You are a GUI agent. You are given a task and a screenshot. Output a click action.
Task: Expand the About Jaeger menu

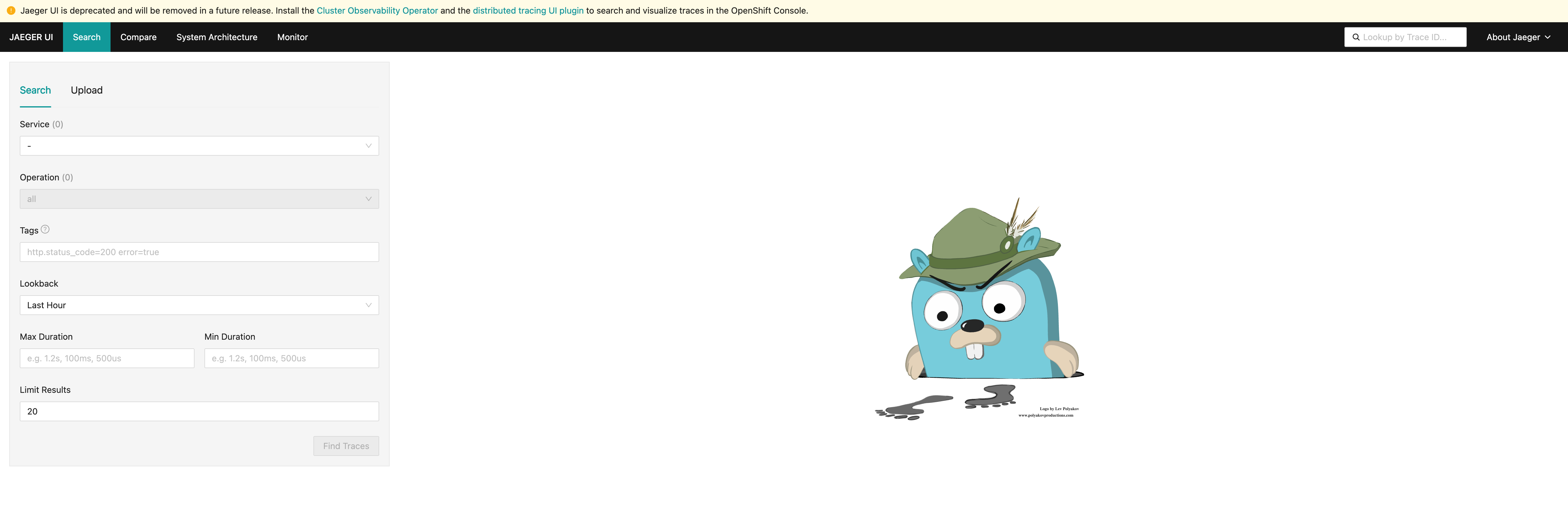[x=1517, y=37]
